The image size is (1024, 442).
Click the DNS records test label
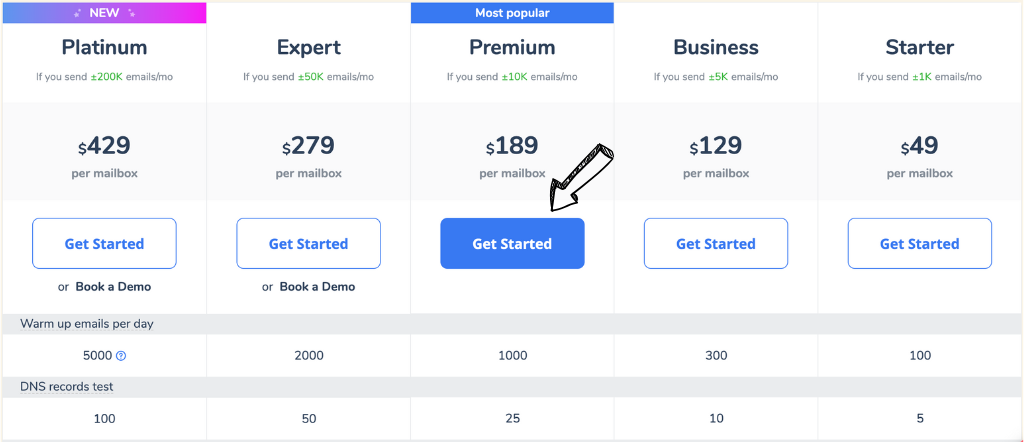67,387
